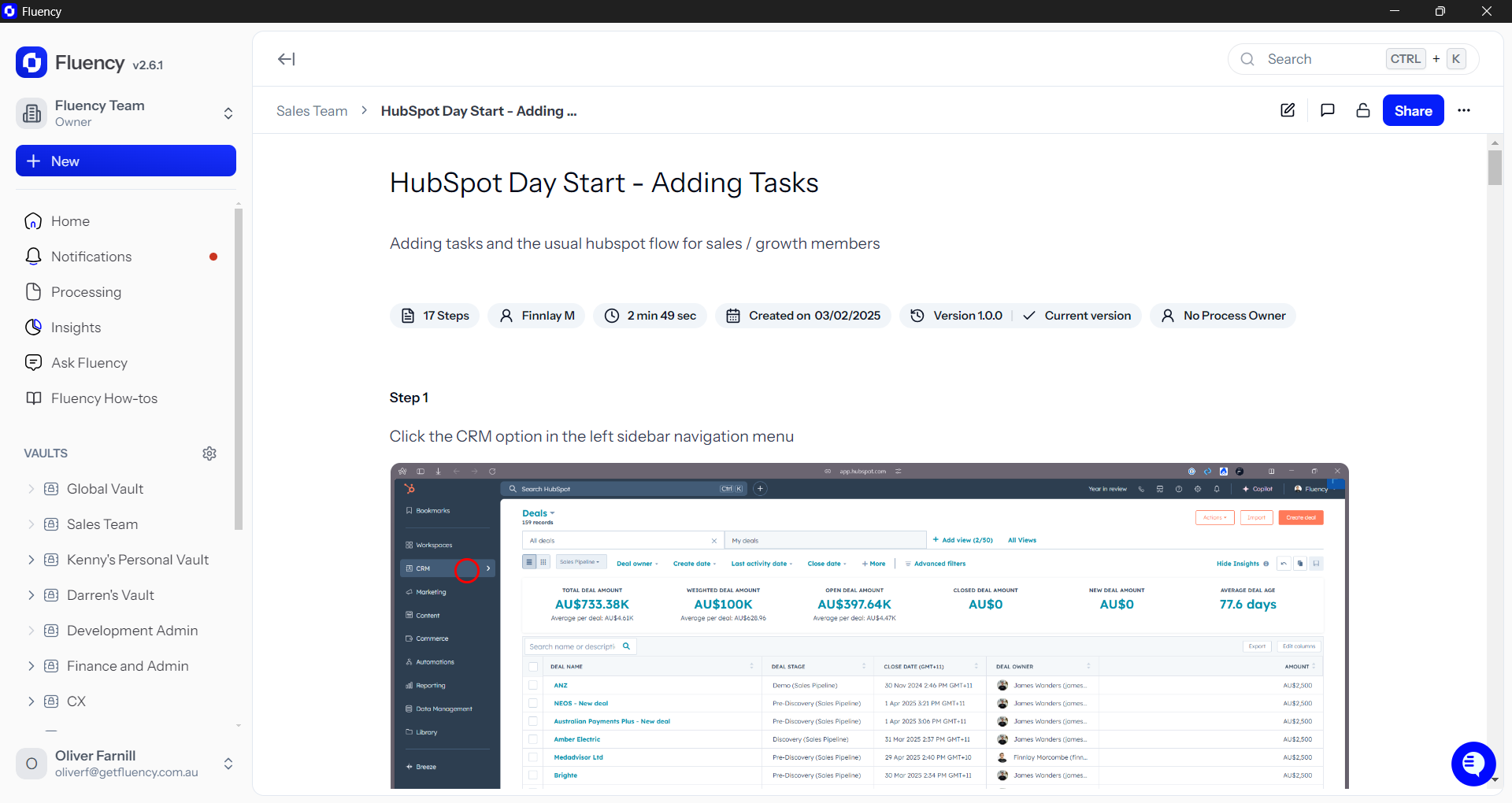The height and width of the screenshot is (803, 1512).
Task: Expand the Development Admin vault
Action: point(31,631)
